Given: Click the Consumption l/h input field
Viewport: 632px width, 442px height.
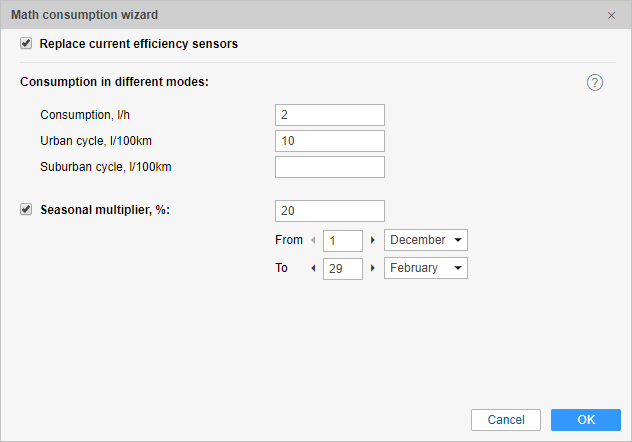Looking at the screenshot, I should pos(330,115).
